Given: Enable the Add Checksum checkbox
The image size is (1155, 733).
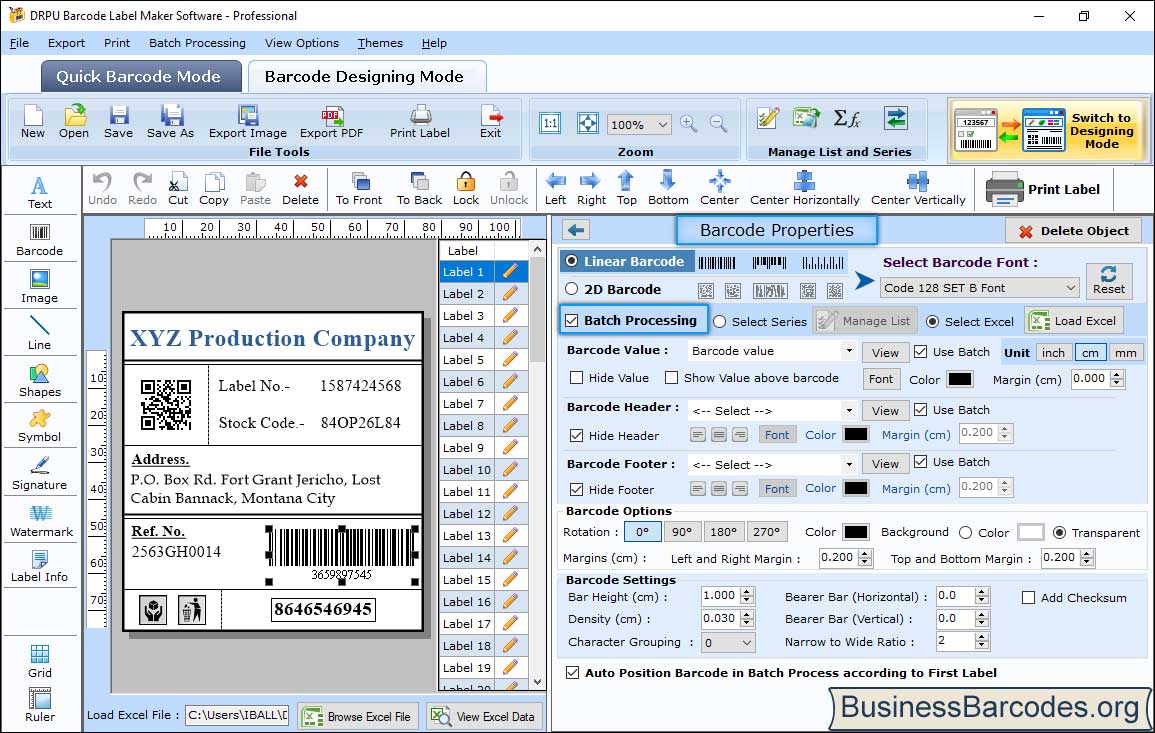Looking at the screenshot, I should [x=1028, y=597].
